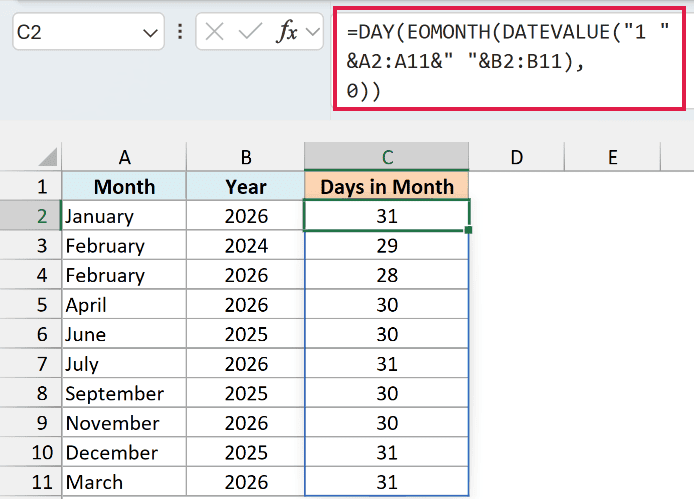Image resolution: width=694 pixels, height=499 pixels.
Task: Click the Select All corner triangle
Action: click(47, 157)
